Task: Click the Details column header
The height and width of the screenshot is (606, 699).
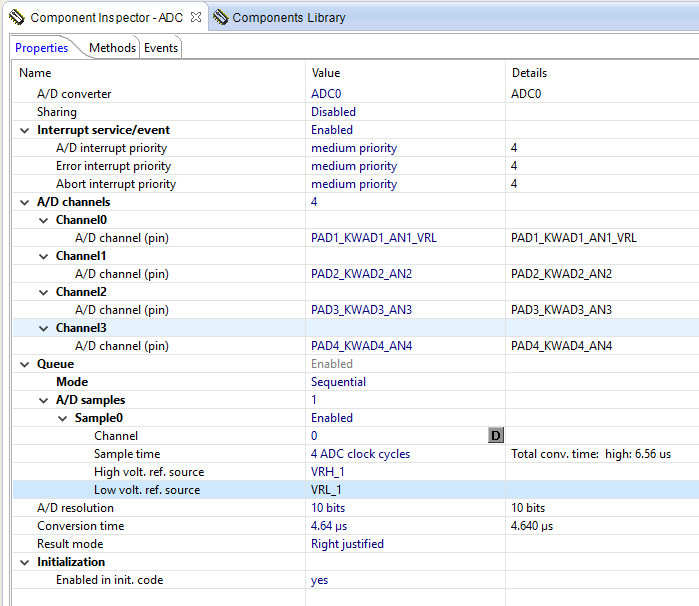Action: (x=529, y=73)
